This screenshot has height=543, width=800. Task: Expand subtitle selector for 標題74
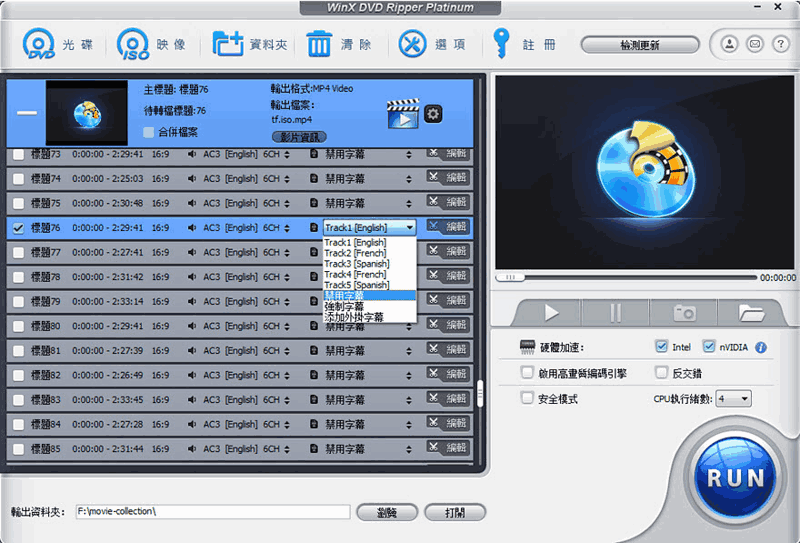pyautogui.click(x=408, y=179)
